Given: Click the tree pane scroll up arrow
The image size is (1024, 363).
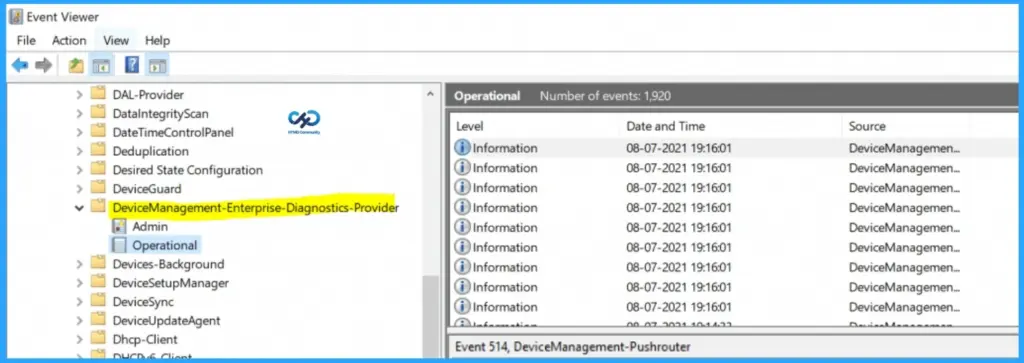Looking at the screenshot, I should pos(430,94).
